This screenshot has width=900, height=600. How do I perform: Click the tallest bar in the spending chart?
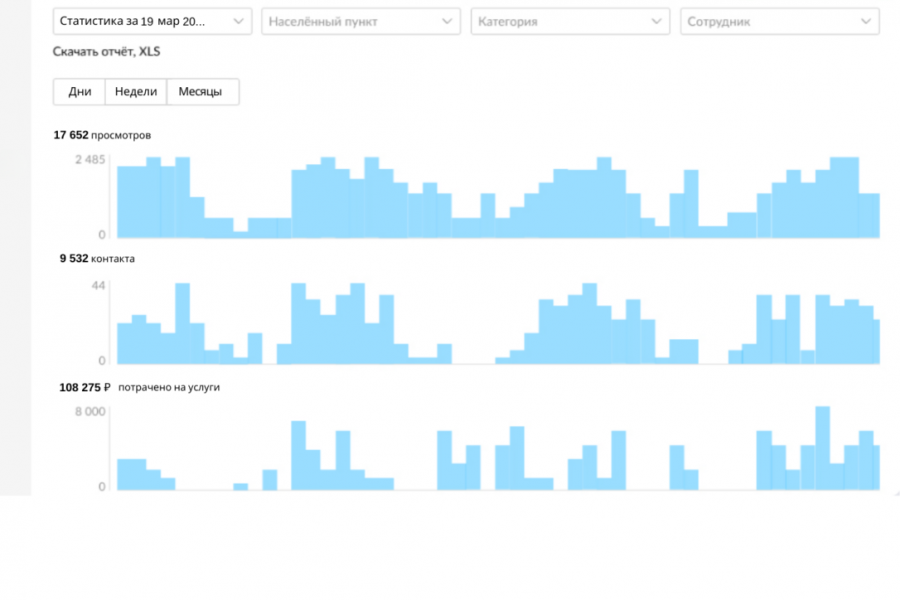pos(823,449)
